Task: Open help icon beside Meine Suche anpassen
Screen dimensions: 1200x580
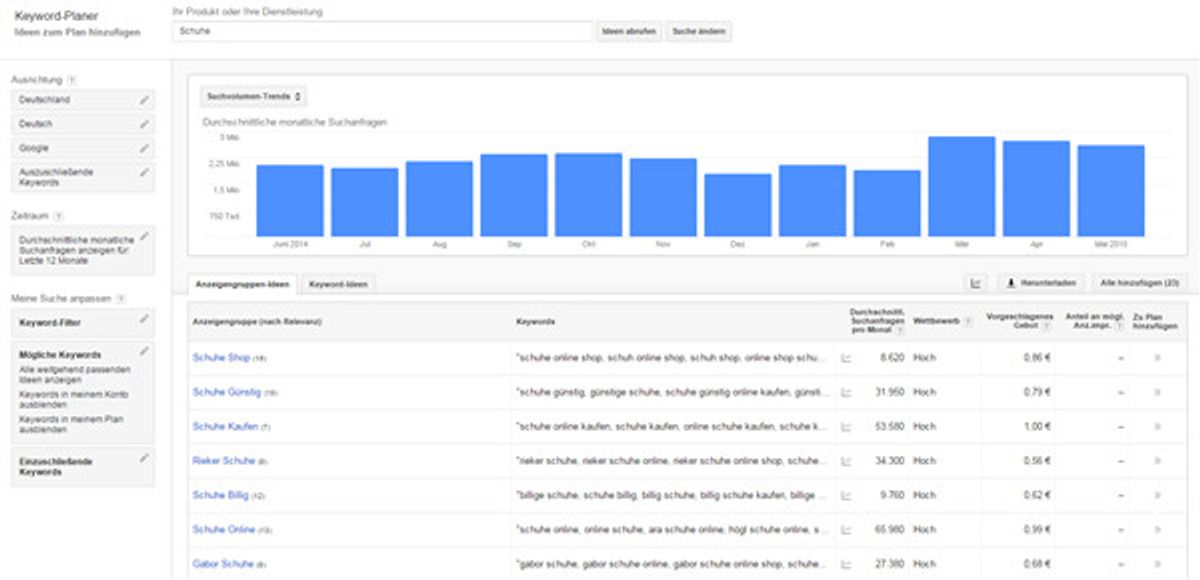Action: [x=120, y=298]
